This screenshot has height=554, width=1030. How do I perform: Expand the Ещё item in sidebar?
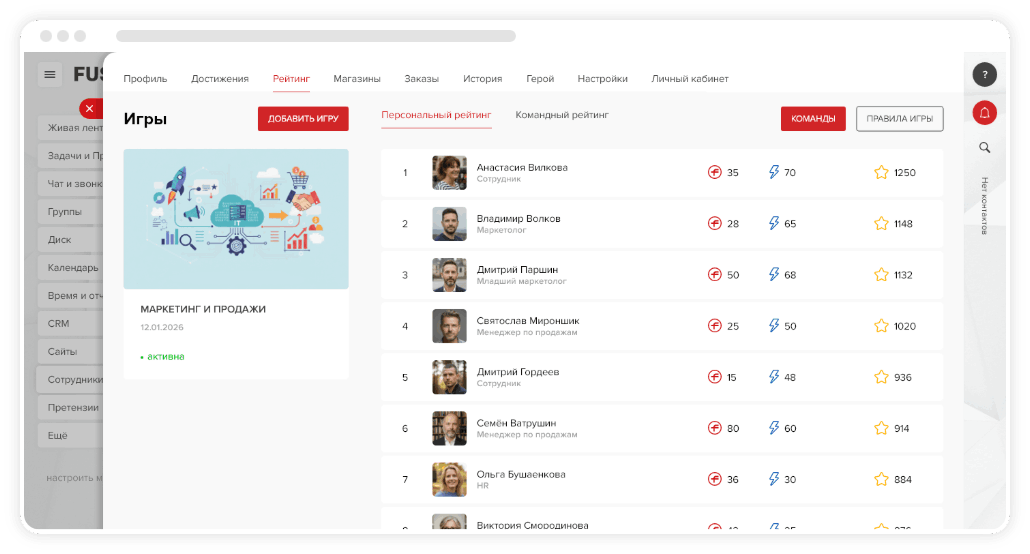[58, 436]
